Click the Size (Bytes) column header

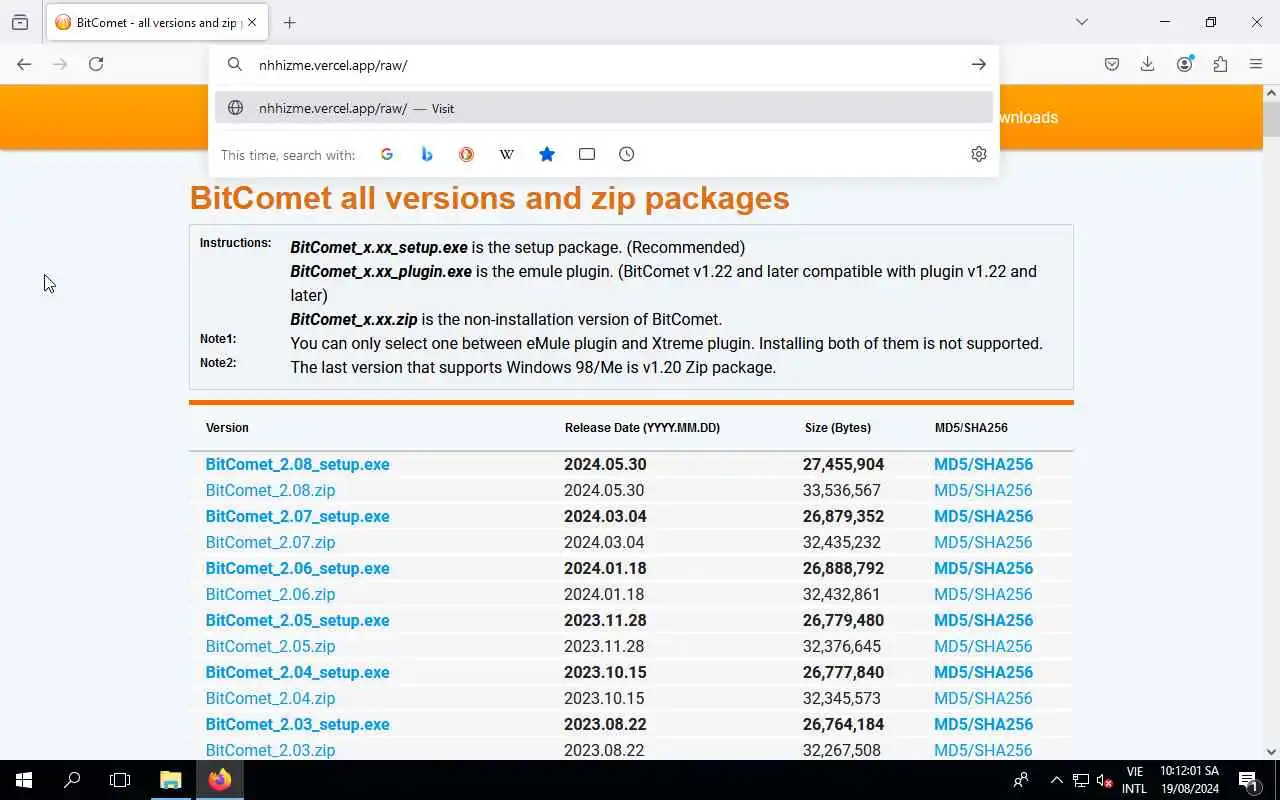(x=837, y=427)
